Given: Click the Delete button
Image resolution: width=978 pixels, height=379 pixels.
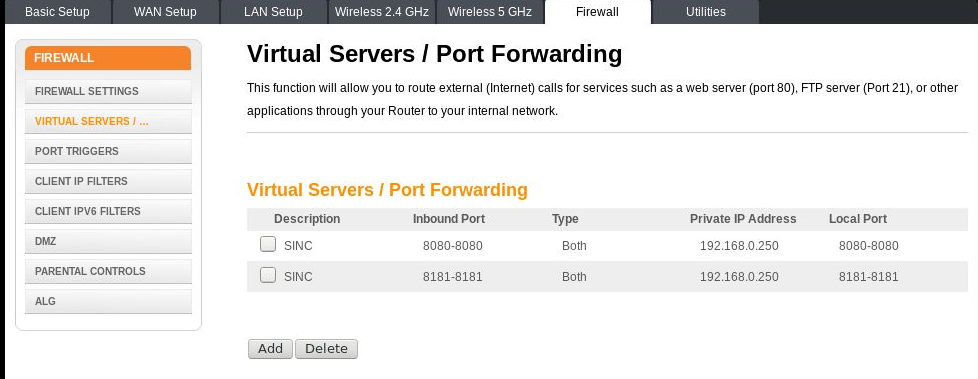Looking at the screenshot, I should click(x=326, y=348).
